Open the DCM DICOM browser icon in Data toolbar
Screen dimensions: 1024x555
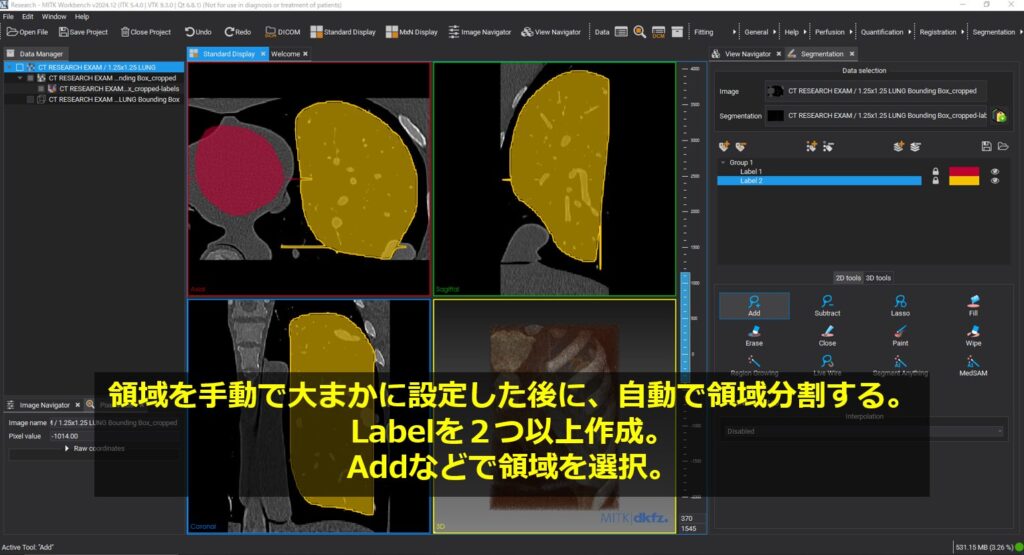point(658,31)
